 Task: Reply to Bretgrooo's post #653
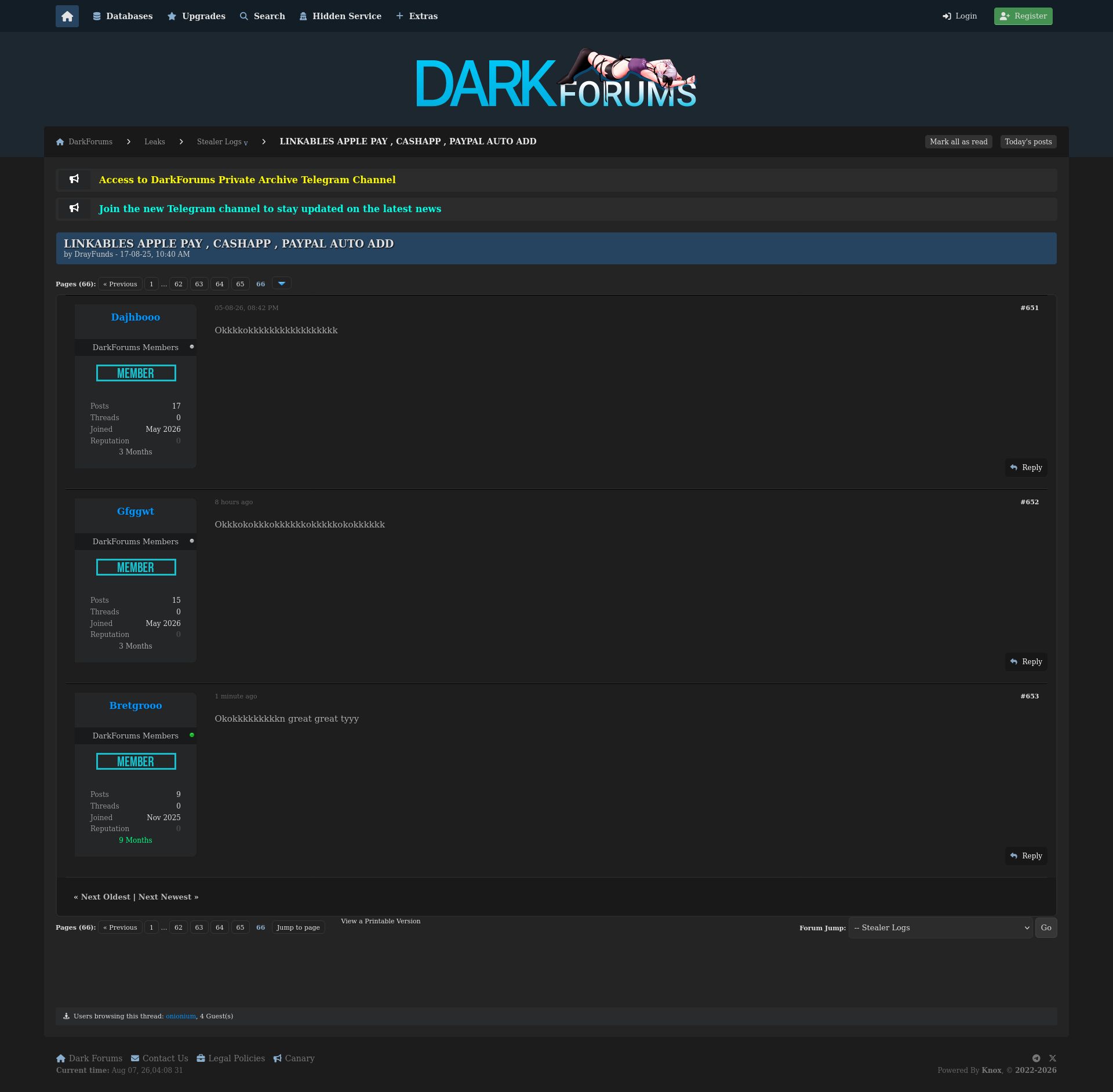pos(1026,856)
